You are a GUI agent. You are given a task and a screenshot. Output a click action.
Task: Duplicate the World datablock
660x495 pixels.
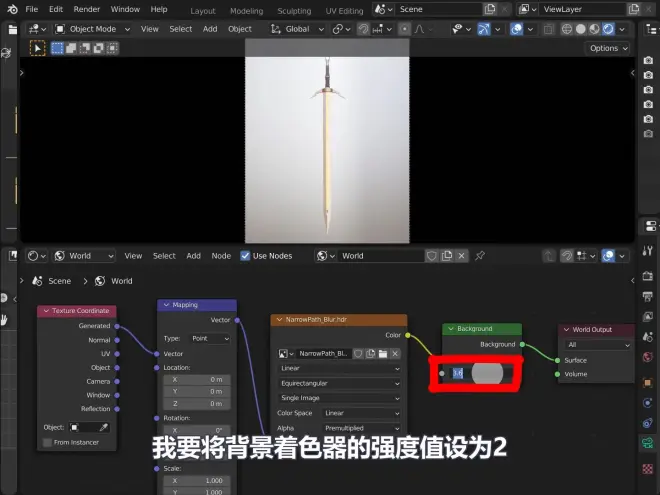click(447, 255)
